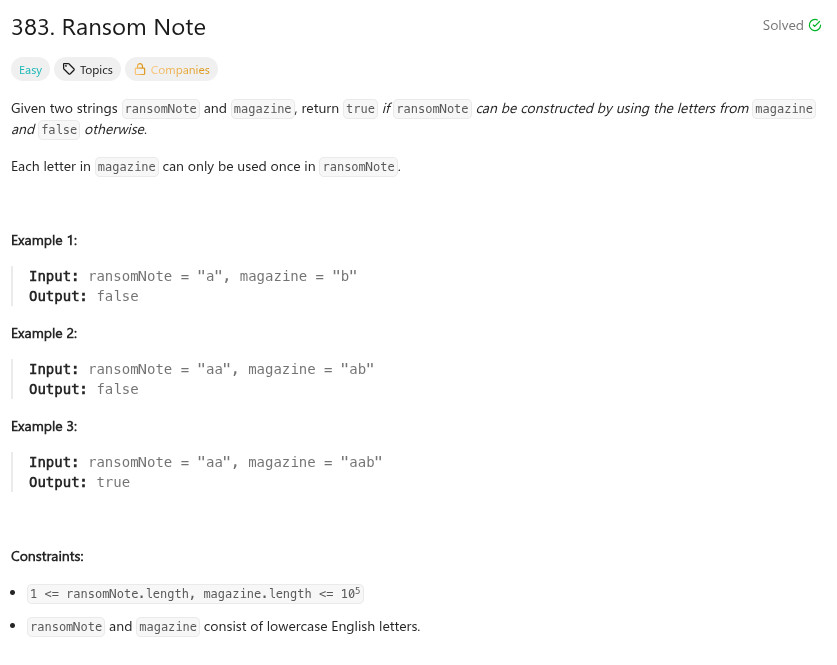This screenshot has height=665, width=837.
Task: Click the Example 2 Output false line
Action: [84, 389]
